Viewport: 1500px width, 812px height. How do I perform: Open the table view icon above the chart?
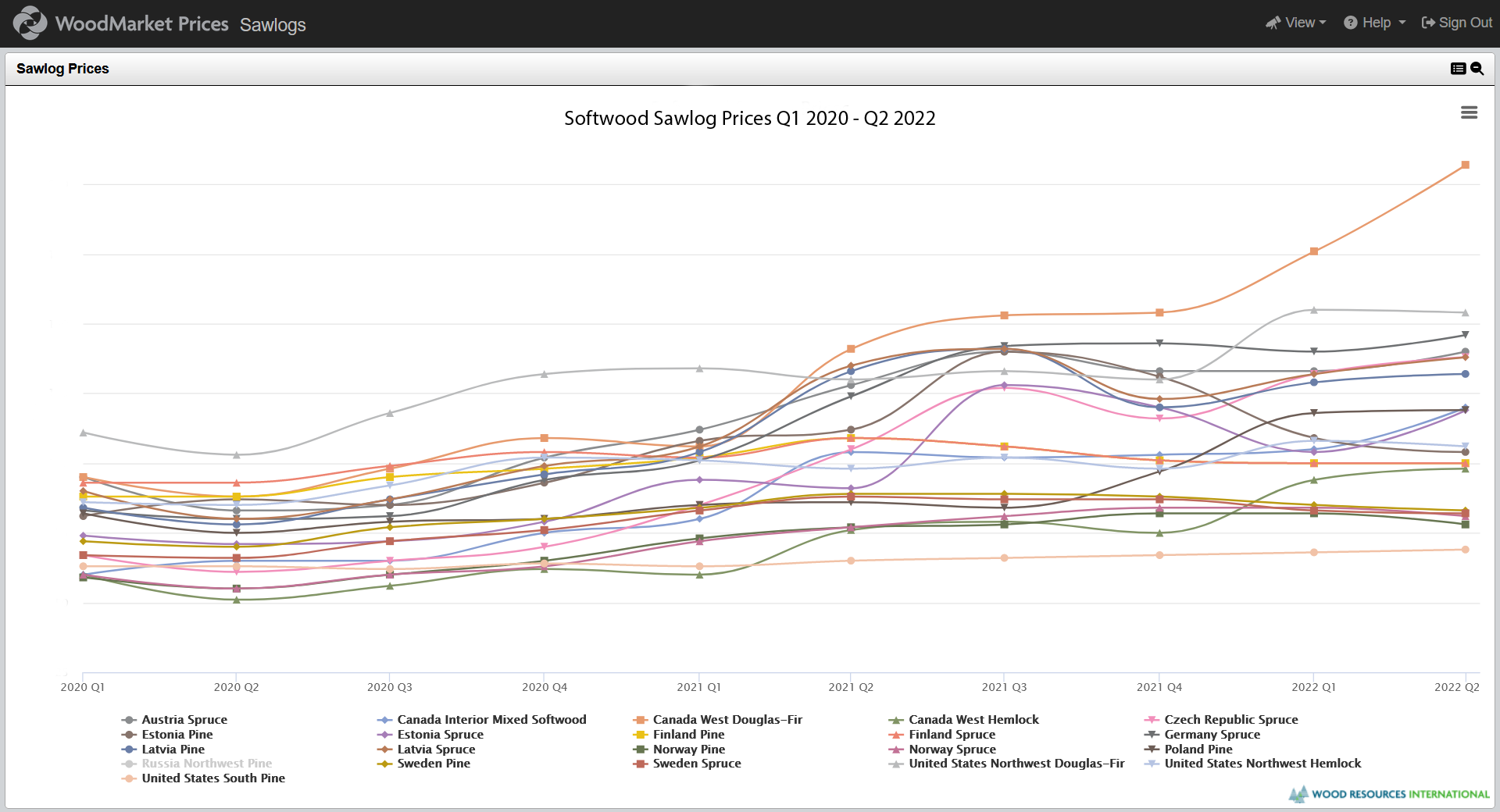[x=1458, y=69]
